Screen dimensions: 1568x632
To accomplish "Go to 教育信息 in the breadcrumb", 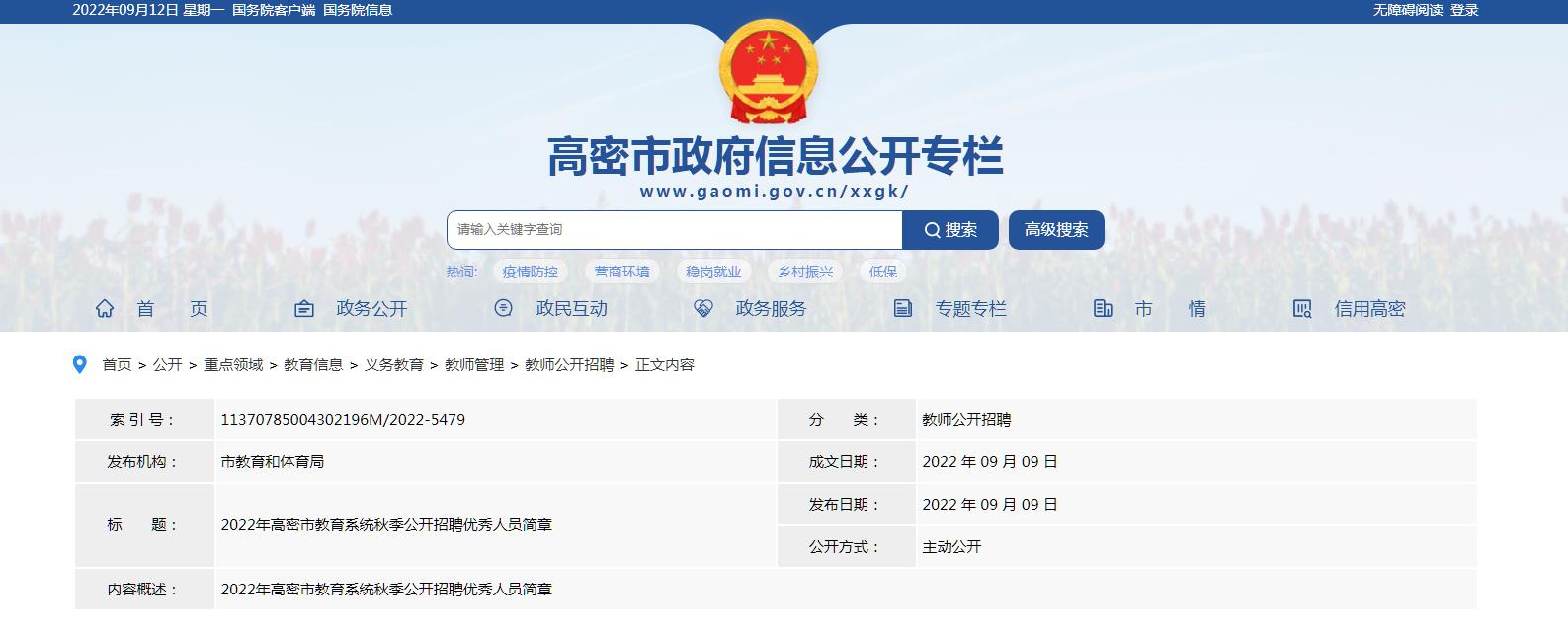I will [x=313, y=365].
